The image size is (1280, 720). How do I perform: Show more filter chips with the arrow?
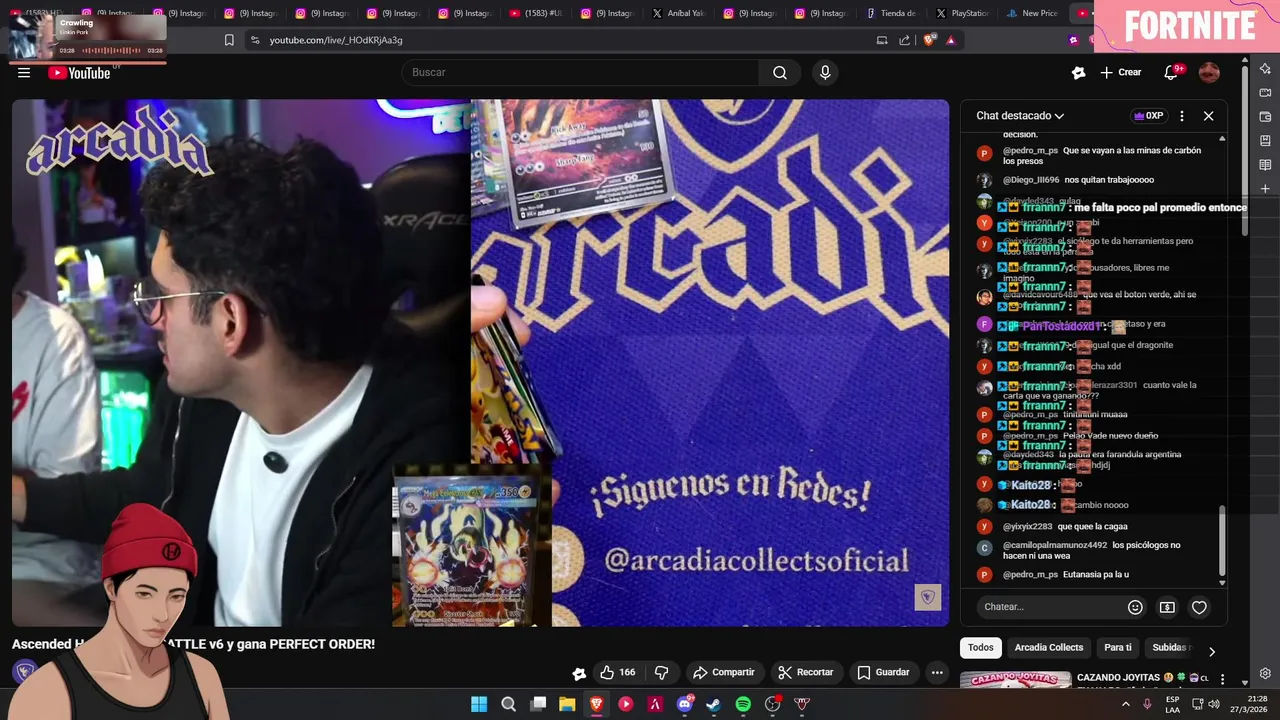pos(1211,651)
